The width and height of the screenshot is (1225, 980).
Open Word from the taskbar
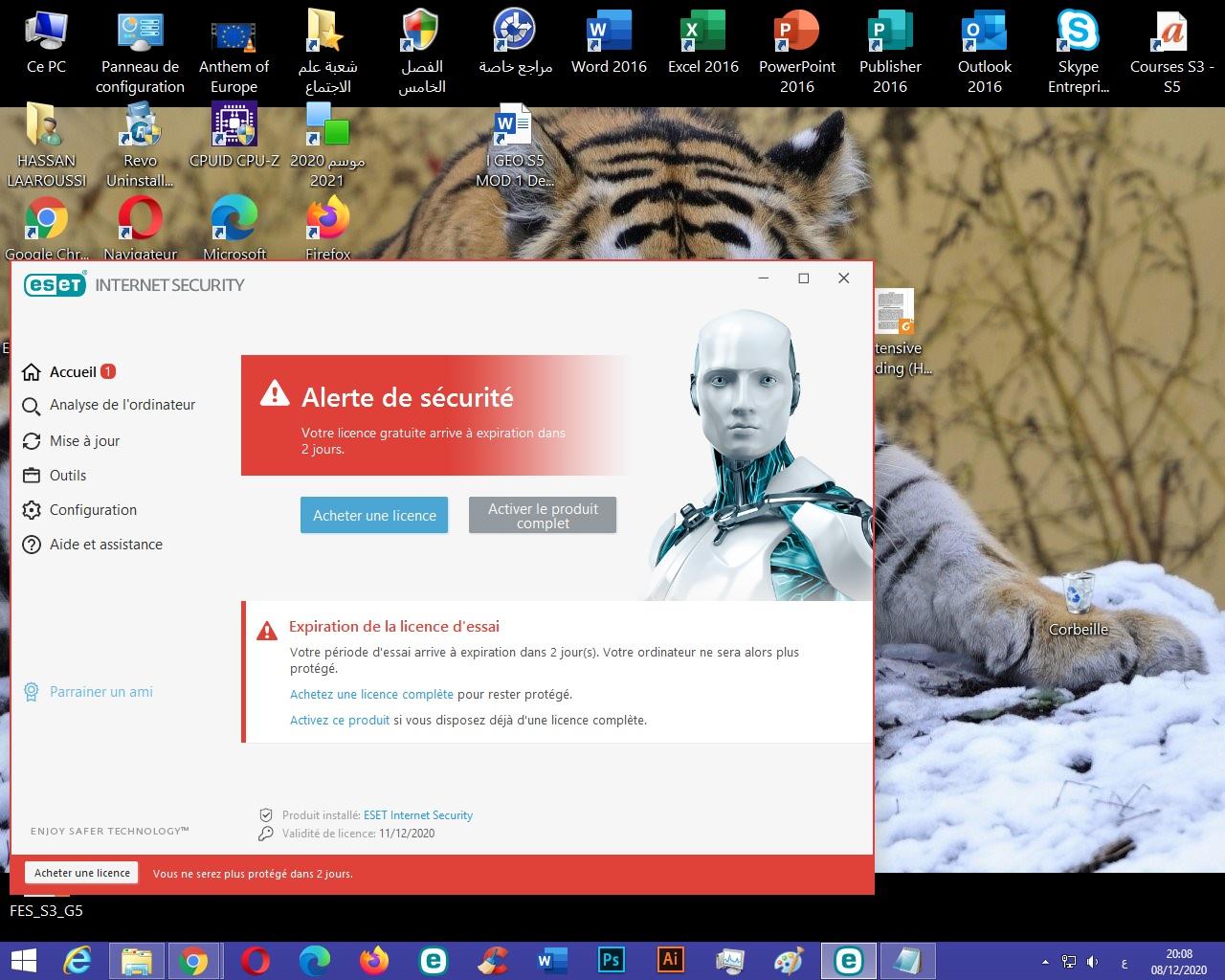click(x=551, y=960)
